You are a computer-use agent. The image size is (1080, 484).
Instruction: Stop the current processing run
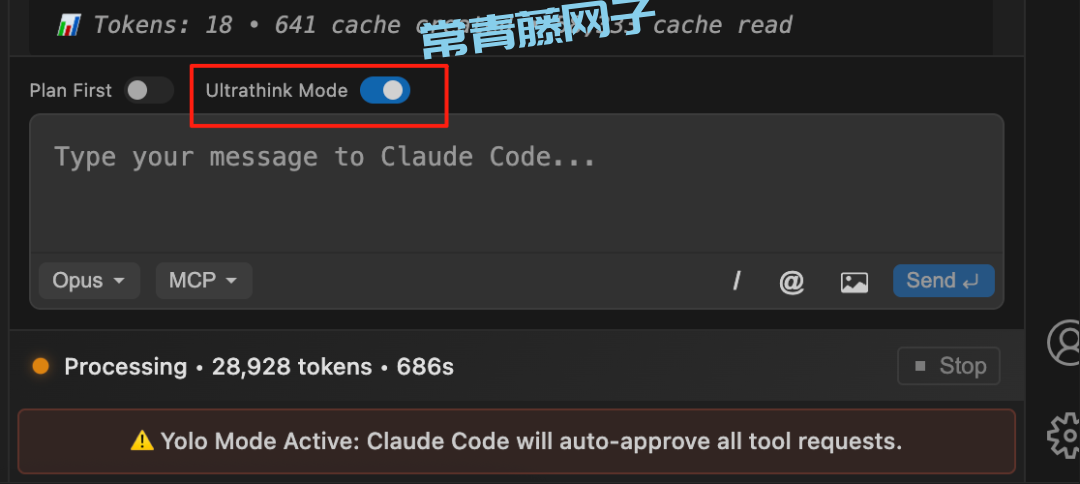click(948, 366)
